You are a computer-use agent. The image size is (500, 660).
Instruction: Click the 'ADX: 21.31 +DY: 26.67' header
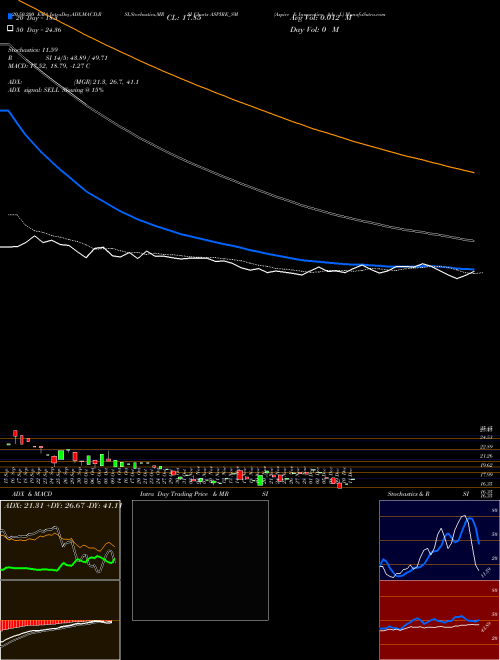click(62, 505)
